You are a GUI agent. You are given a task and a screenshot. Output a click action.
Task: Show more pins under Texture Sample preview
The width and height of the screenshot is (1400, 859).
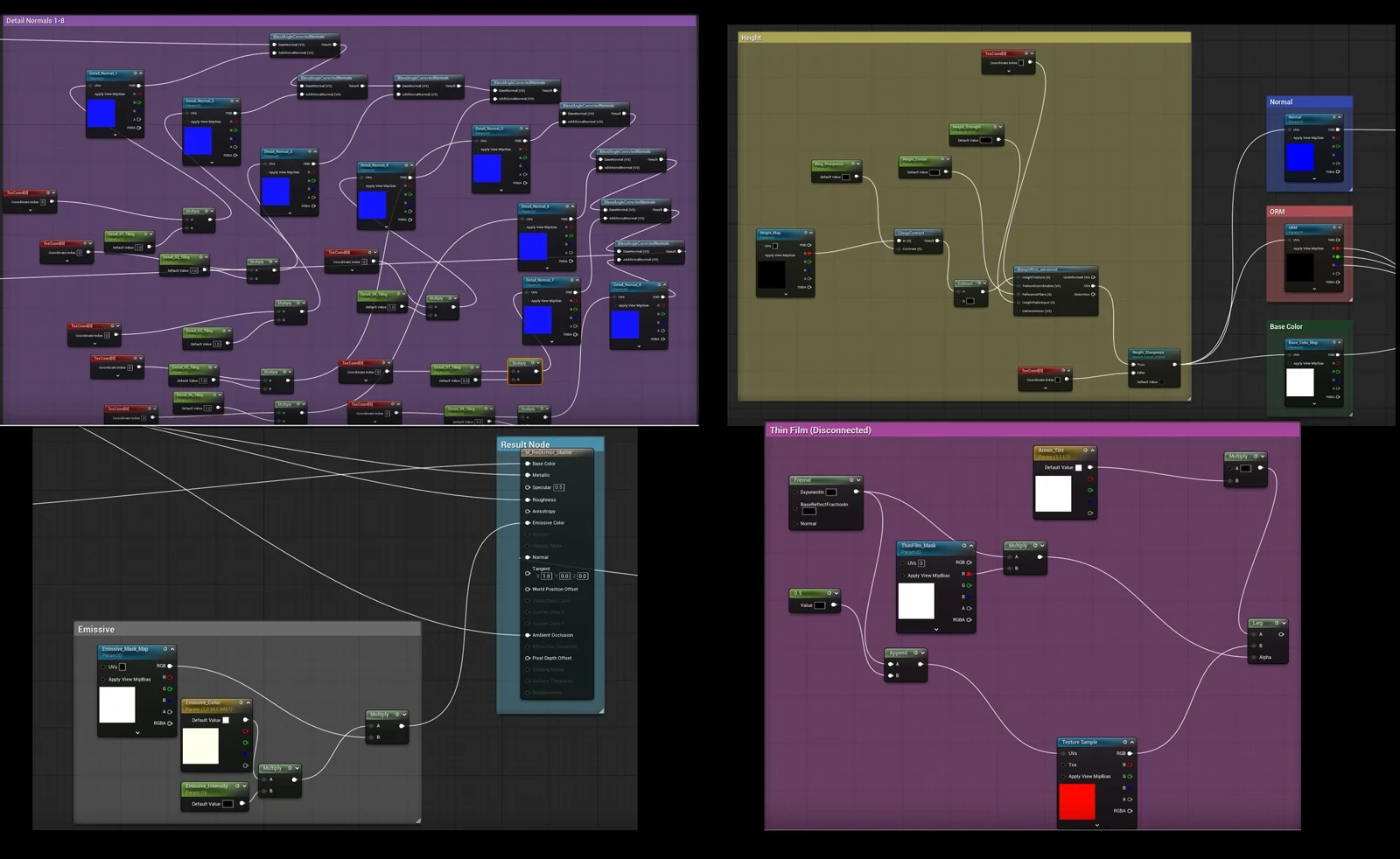1096,824
